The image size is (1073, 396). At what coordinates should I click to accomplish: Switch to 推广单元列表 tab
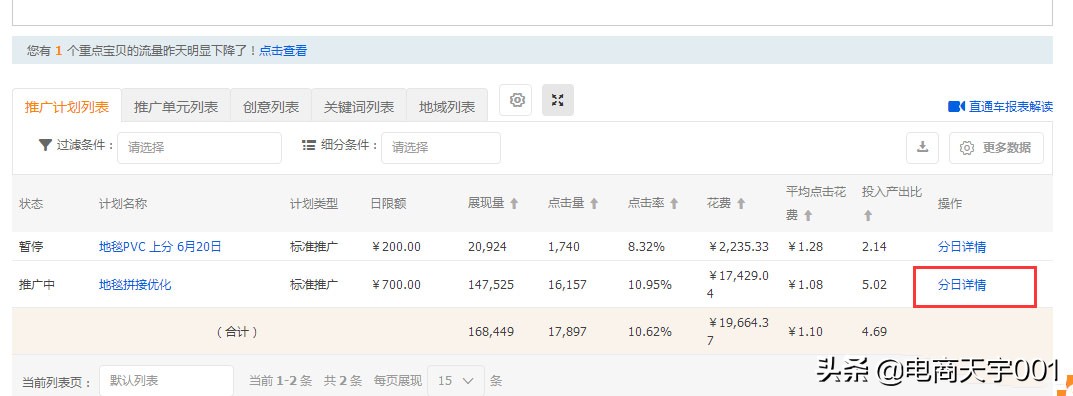[x=176, y=107]
